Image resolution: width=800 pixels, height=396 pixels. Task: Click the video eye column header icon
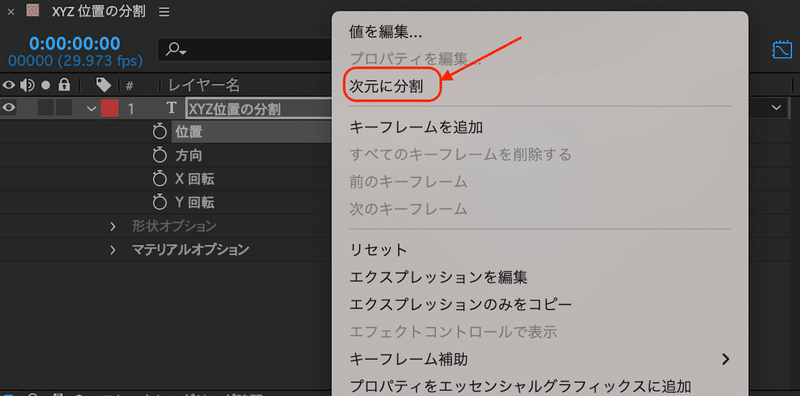pos(10,85)
